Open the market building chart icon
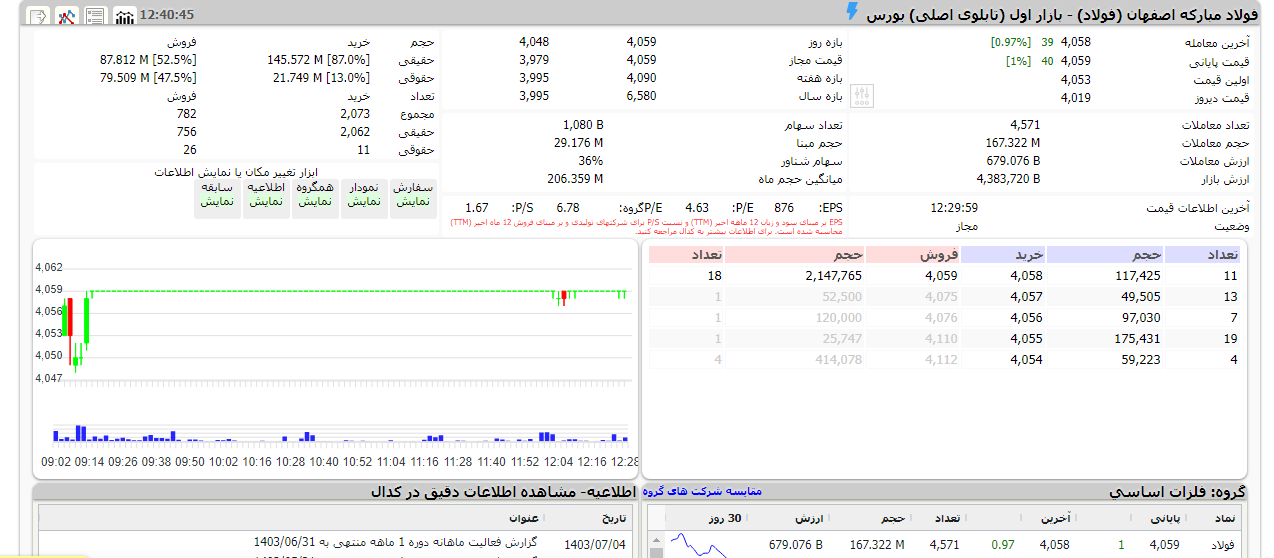The height and width of the screenshot is (558, 1274). coord(125,16)
